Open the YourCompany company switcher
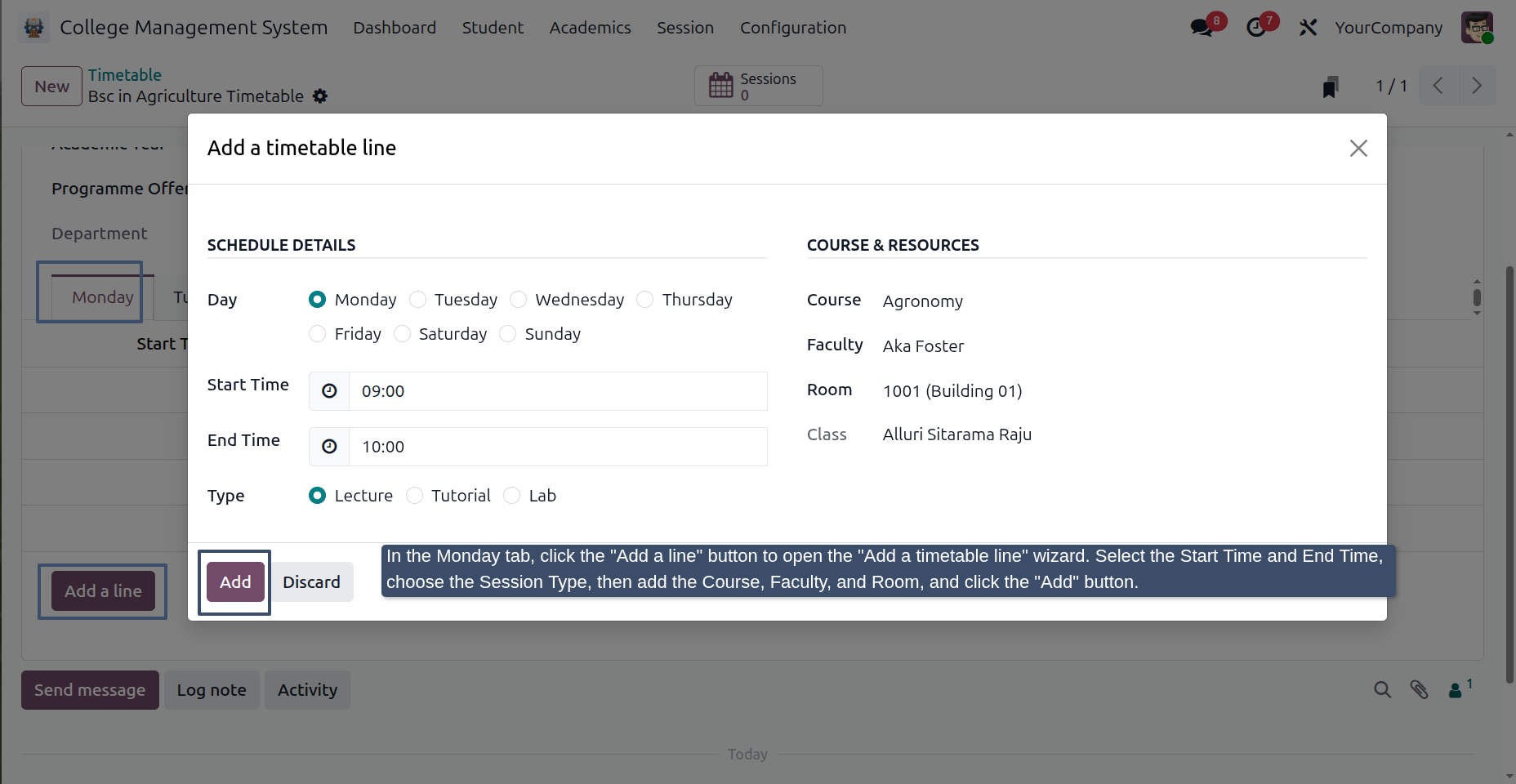 pyautogui.click(x=1389, y=28)
